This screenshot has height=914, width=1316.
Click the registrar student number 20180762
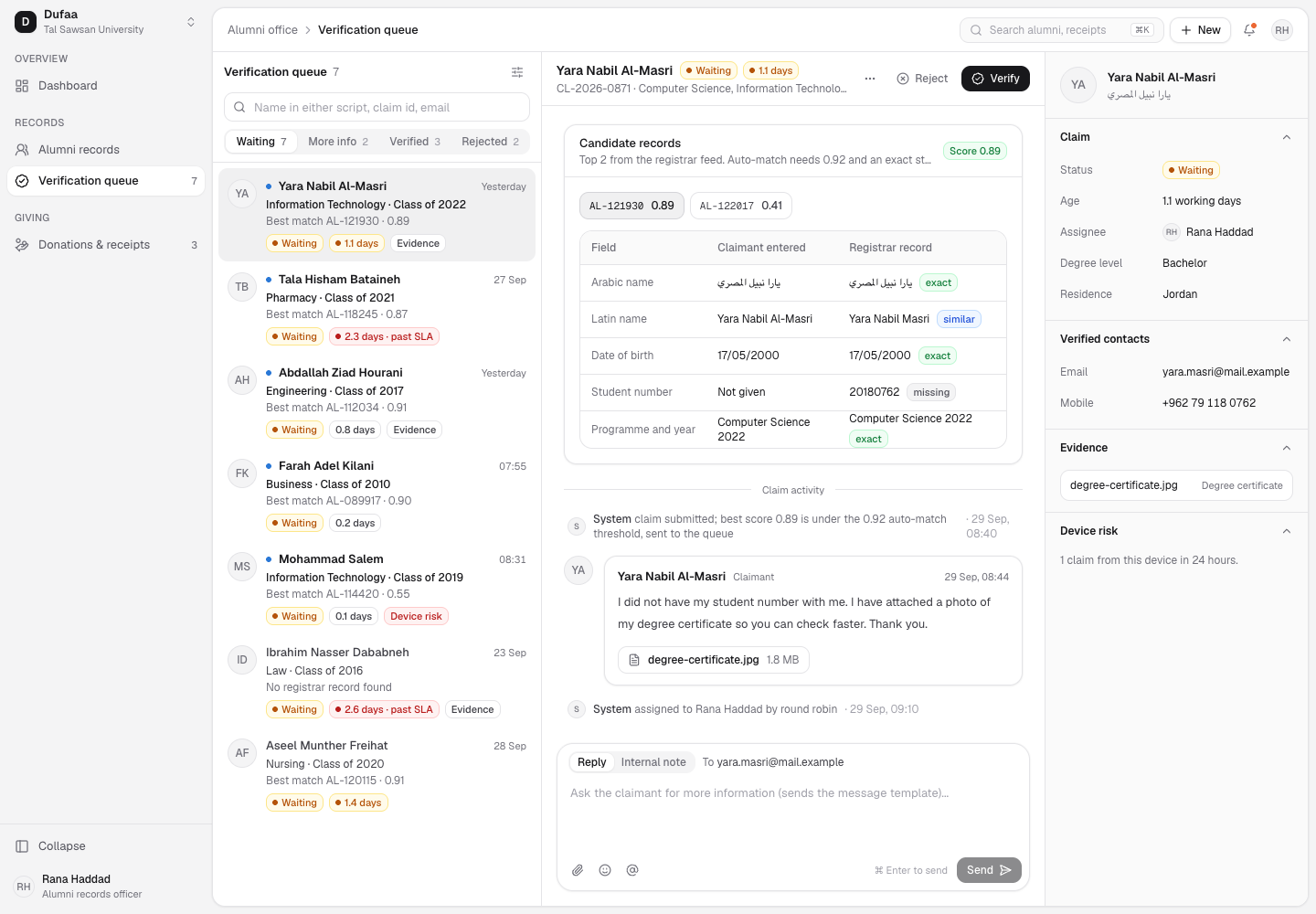[x=875, y=392]
